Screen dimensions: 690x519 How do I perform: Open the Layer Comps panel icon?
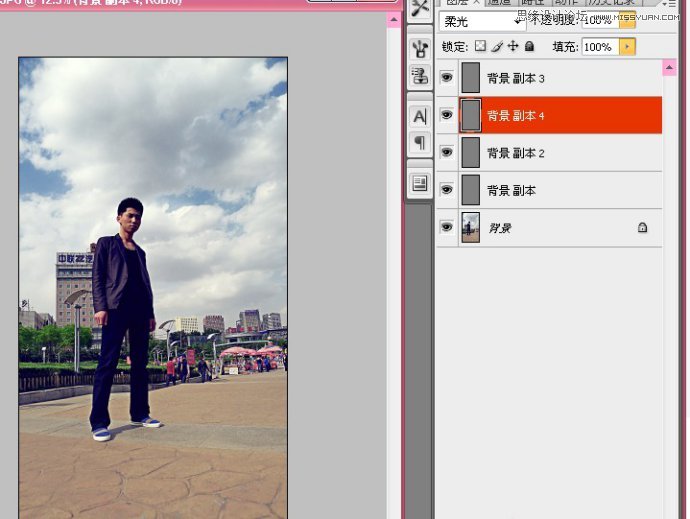(420, 183)
